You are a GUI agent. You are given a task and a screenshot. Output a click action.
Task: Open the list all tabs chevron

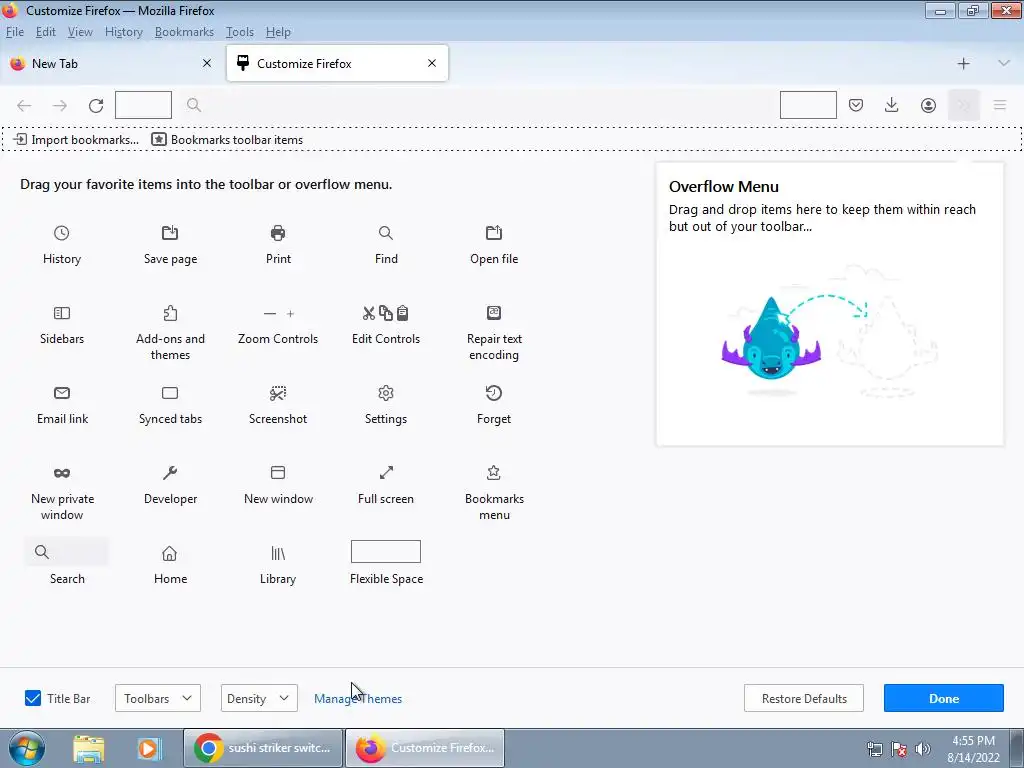[1004, 63]
